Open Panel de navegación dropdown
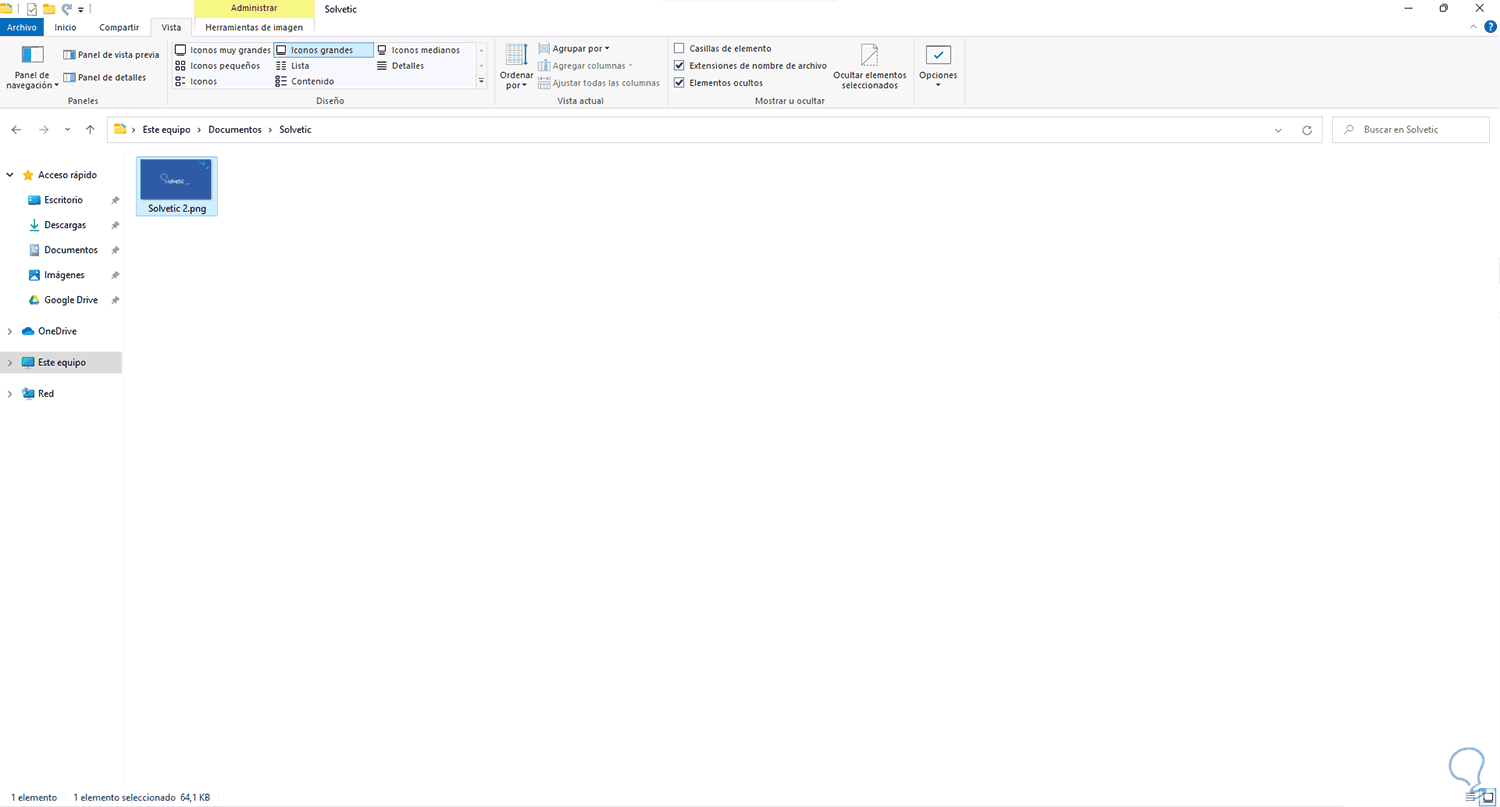 [33, 67]
